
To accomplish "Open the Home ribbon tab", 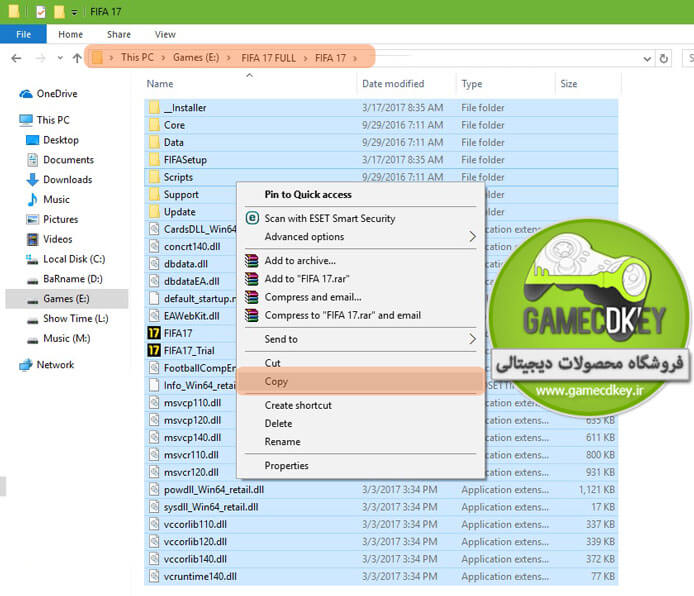I will point(70,34).
